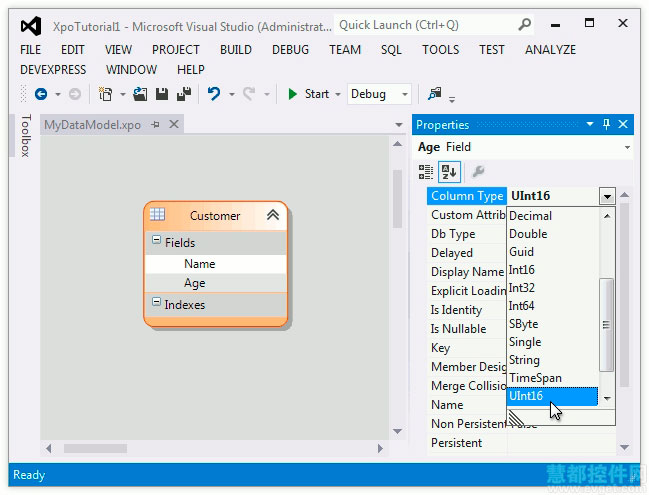This screenshot has height=495, width=649.
Task: Click the Start debugging button label
Action: 317,94
